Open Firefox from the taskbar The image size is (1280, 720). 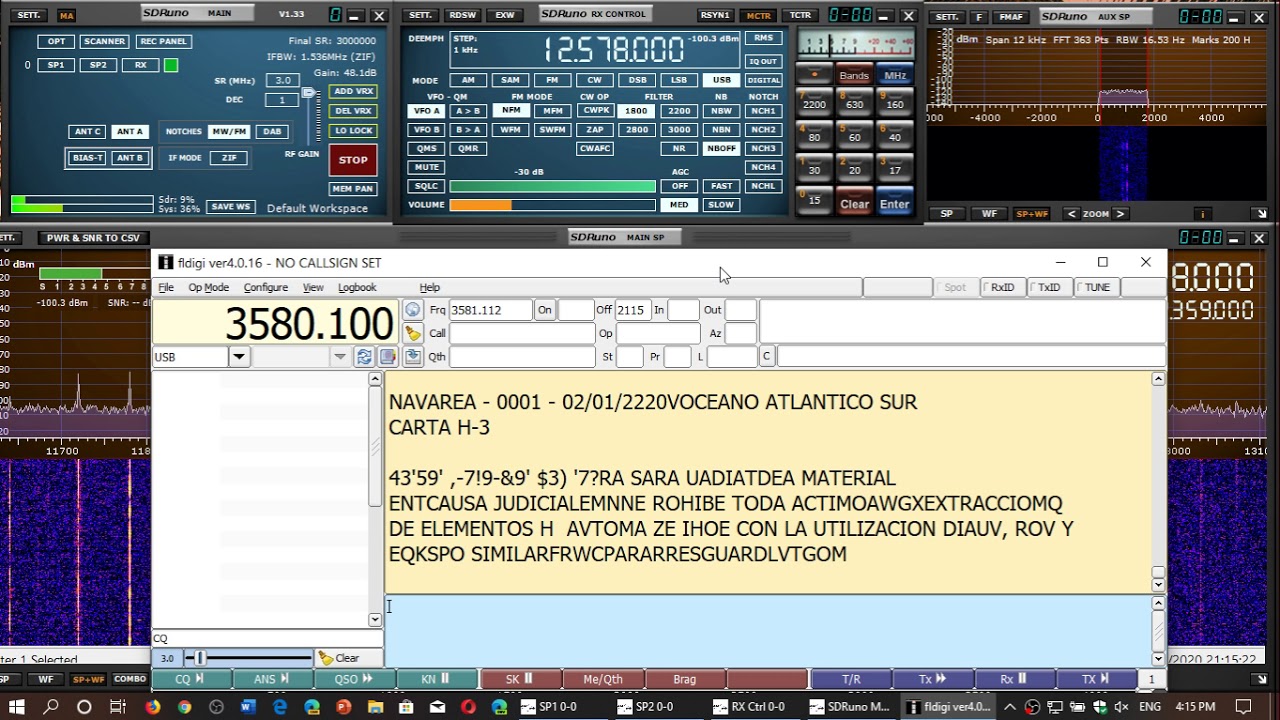[152, 707]
